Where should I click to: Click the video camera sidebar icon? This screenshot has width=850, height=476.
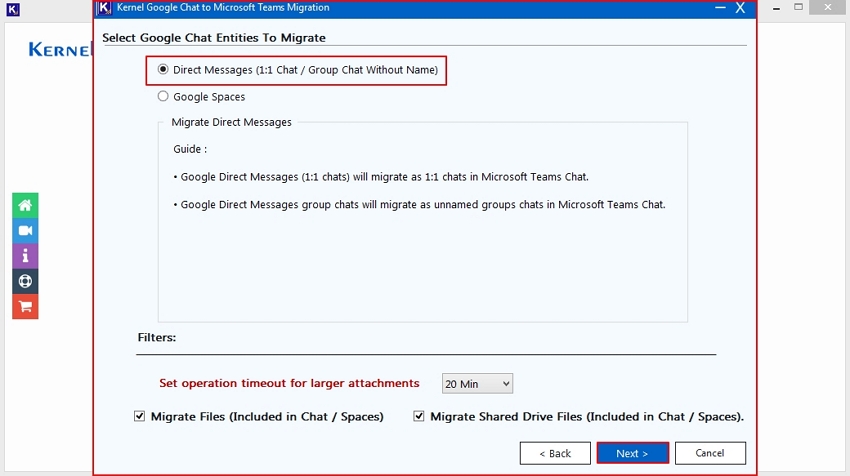tap(25, 230)
